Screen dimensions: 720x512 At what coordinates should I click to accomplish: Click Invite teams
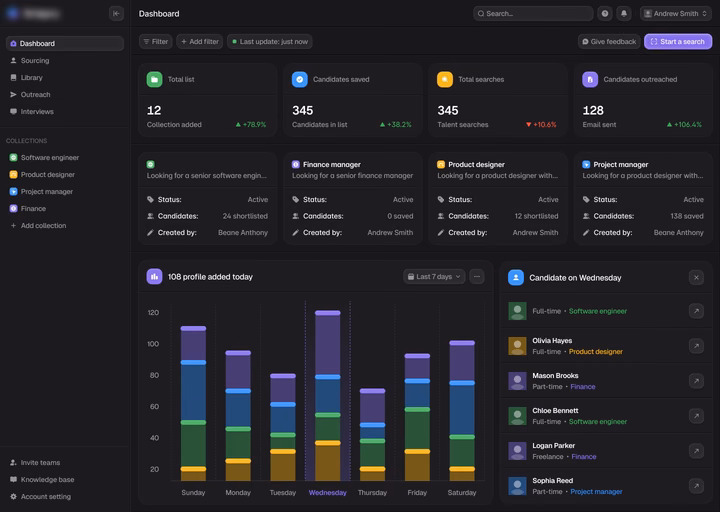[65, 462]
